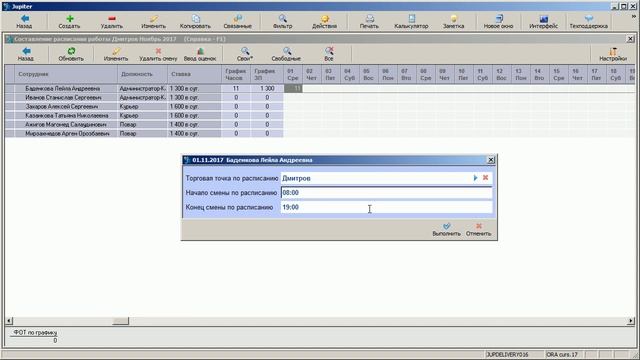The image size is (640, 360).
Task: Click the blue arrow to choose Торговая точка
Action: [x=475, y=178]
